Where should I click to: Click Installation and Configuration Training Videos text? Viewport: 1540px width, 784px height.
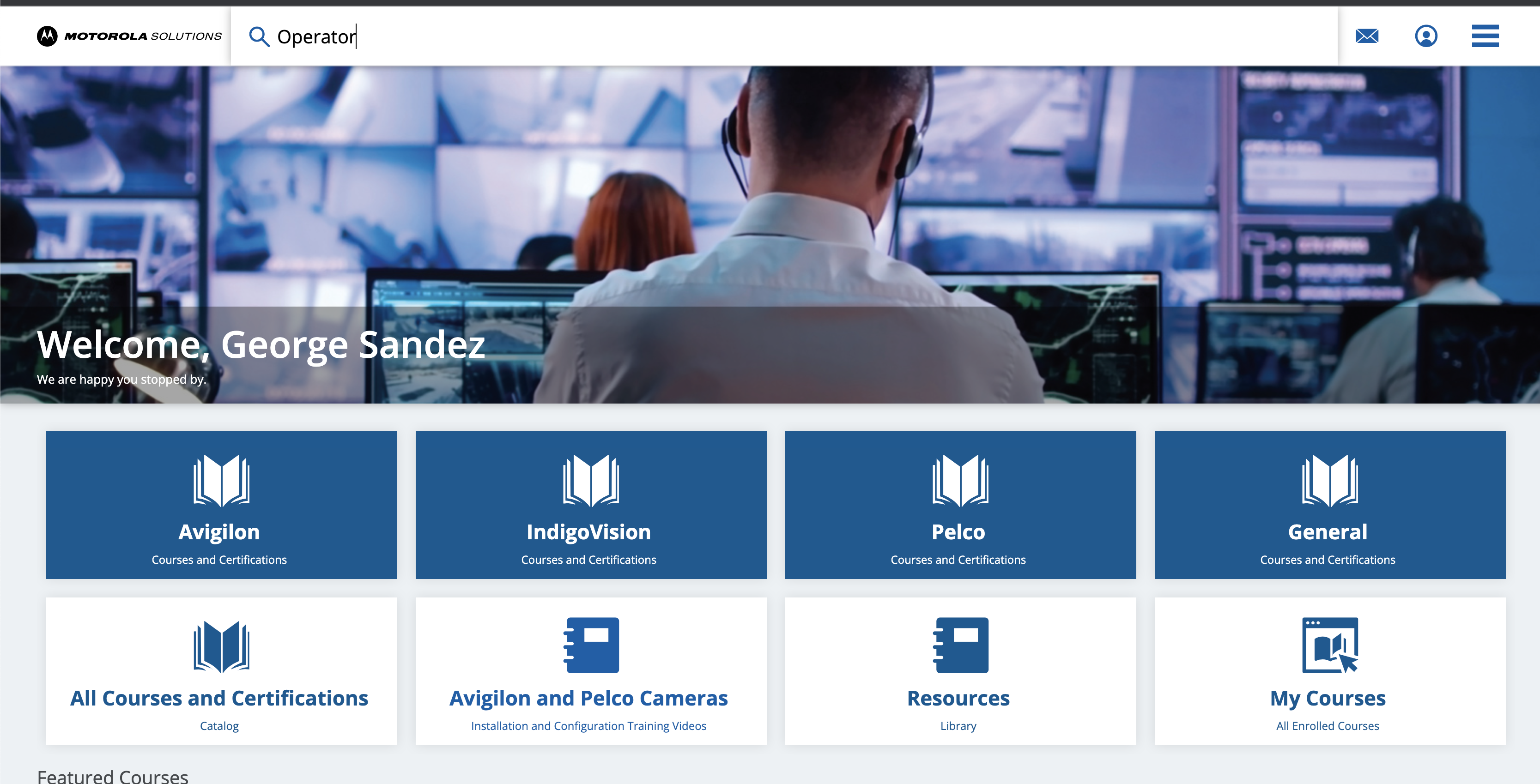(589, 726)
